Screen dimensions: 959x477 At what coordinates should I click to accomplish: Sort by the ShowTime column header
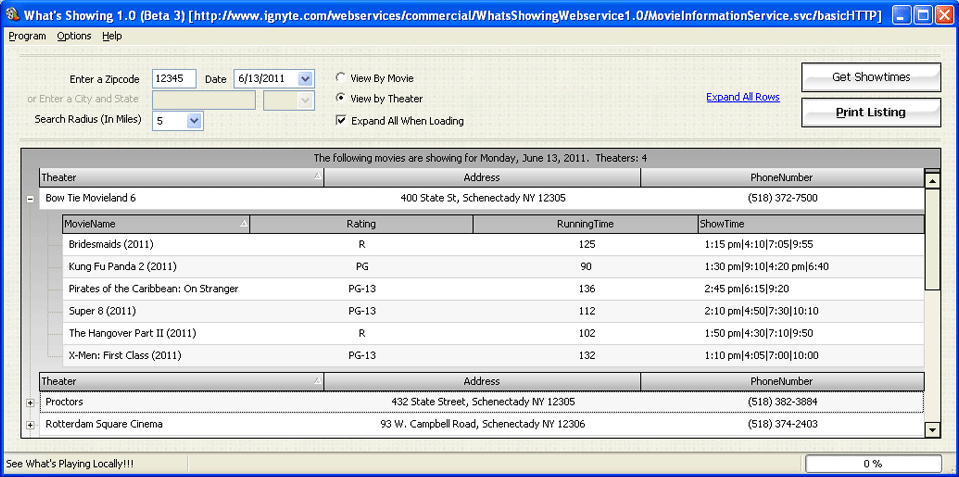point(811,224)
